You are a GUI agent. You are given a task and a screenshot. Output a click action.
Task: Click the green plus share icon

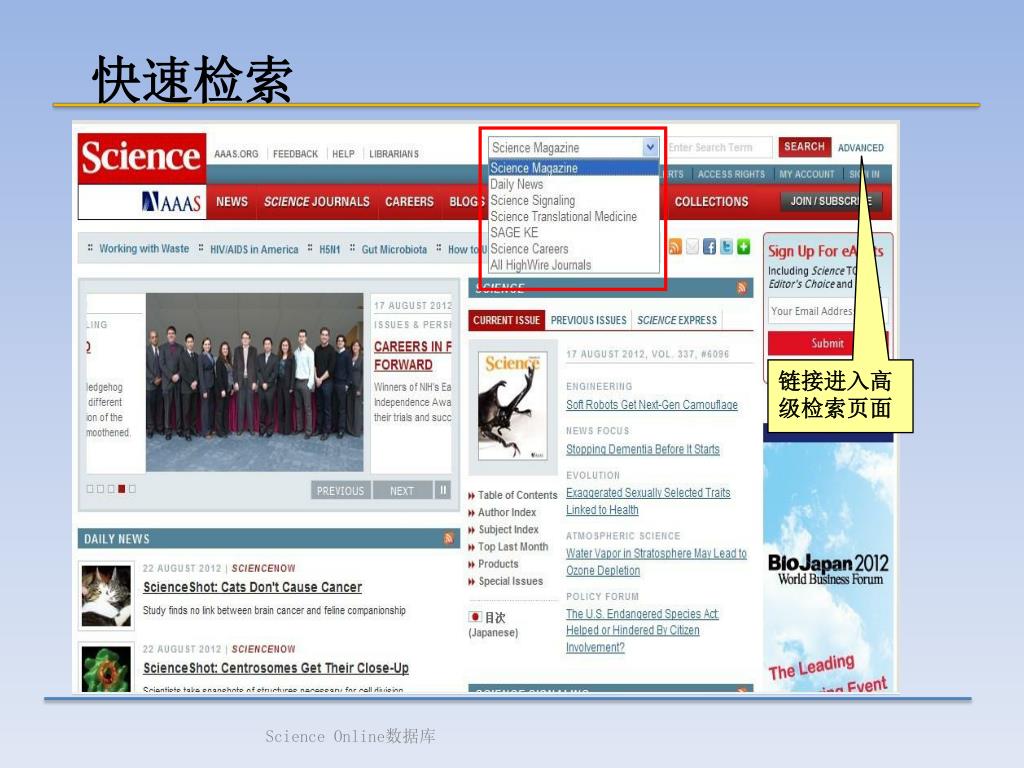click(743, 247)
